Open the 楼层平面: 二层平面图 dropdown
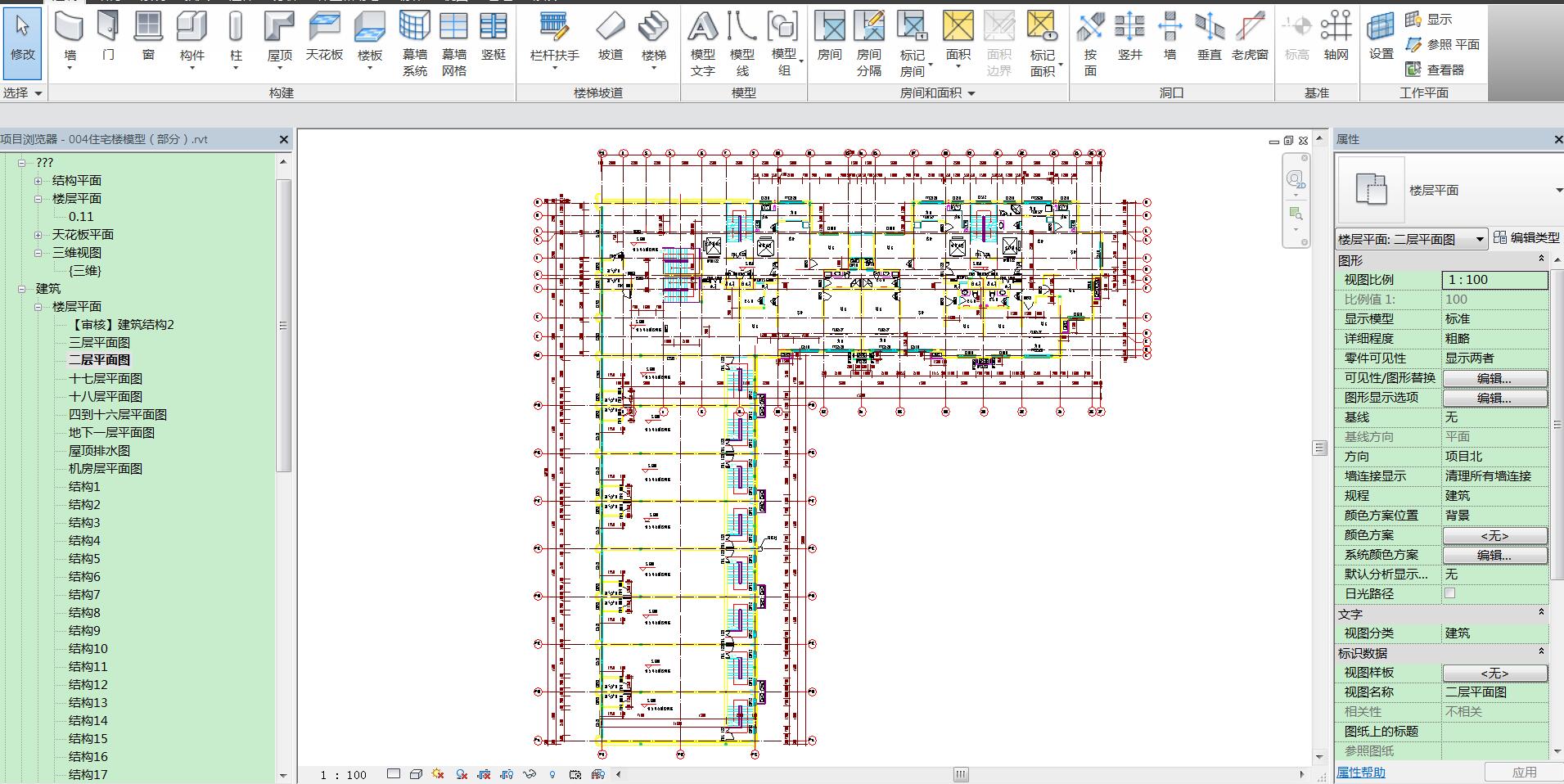 point(1479,239)
